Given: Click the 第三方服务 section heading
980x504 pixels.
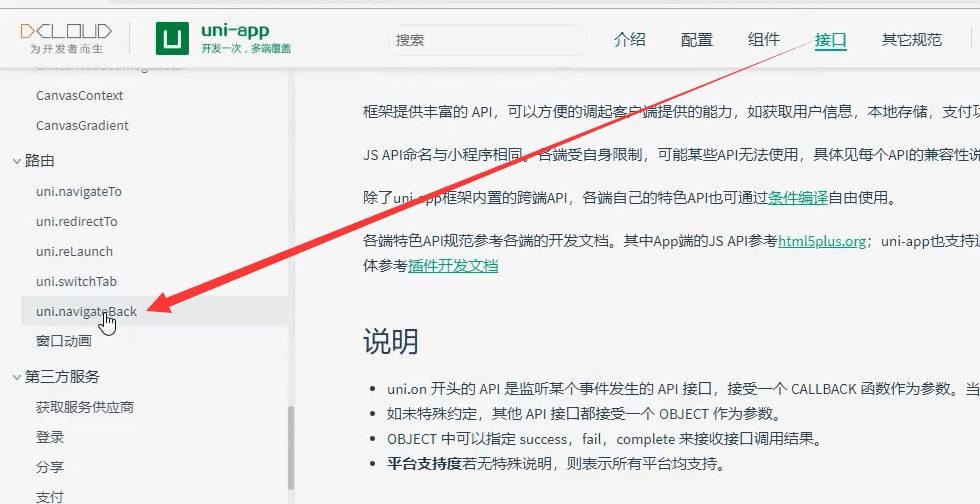Looking at the screenshot, I should click(62, 376).
